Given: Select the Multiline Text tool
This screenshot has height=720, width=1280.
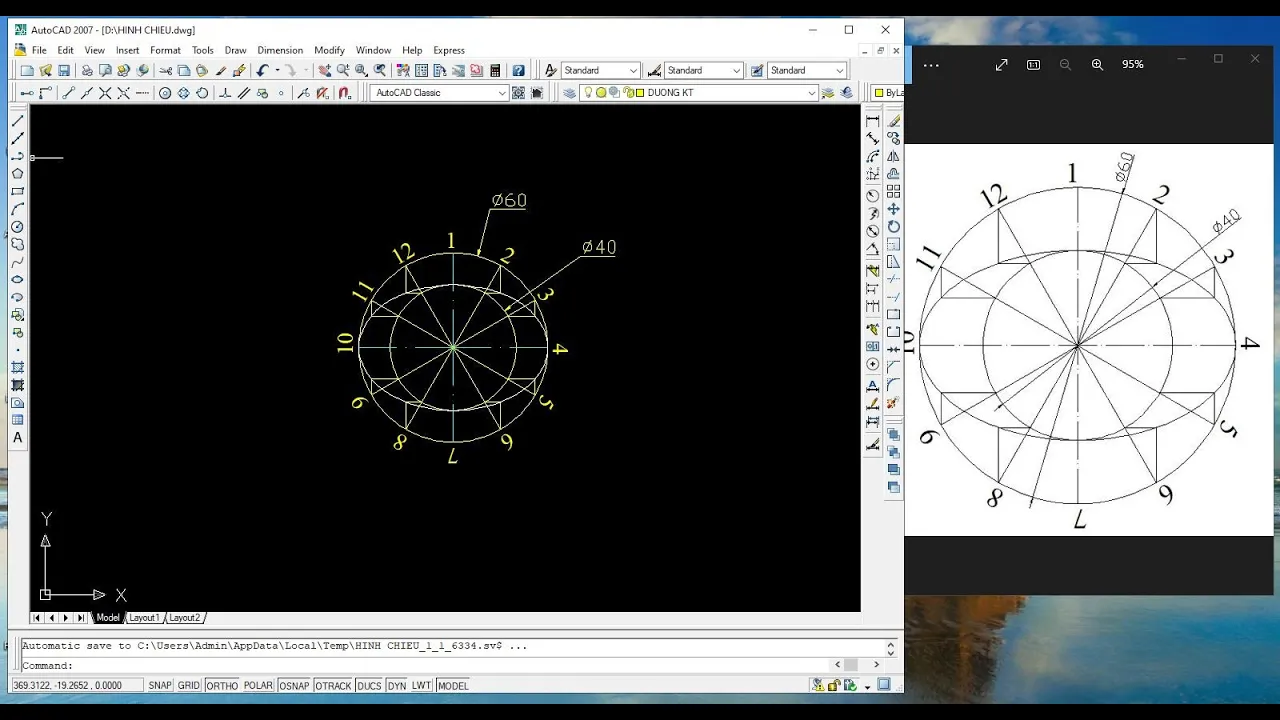Looking at the screenshot, I should click(x=17, y=438).
